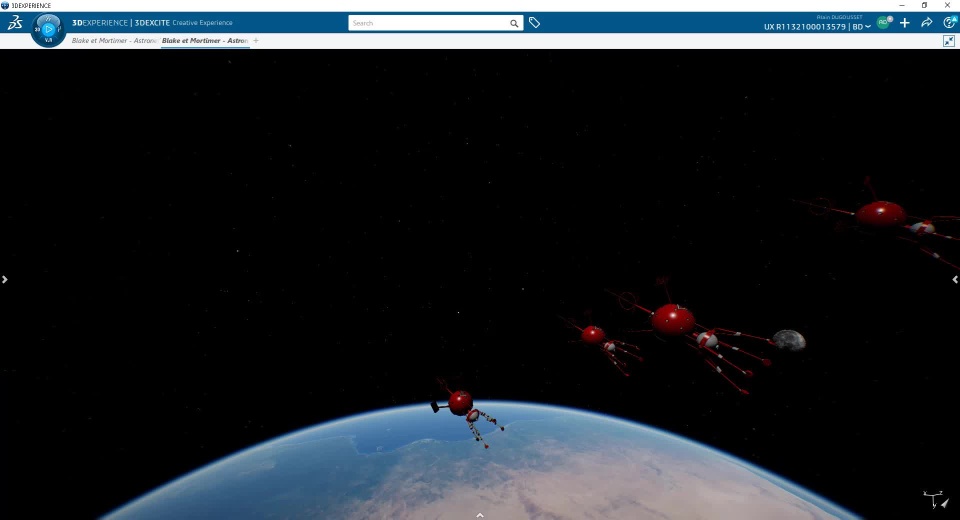Expand the right side panel arrow
The height and width of the screenshot is (520, 960).
955,279
